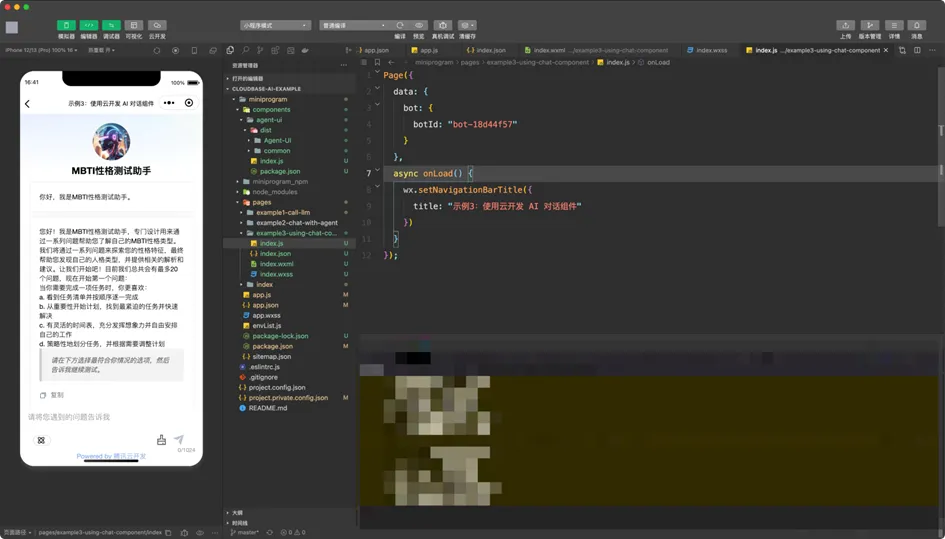Image resolution: width=945 pixels, height=539 pixels.
Task: Click the chat message input field
Action: (111, 417)
